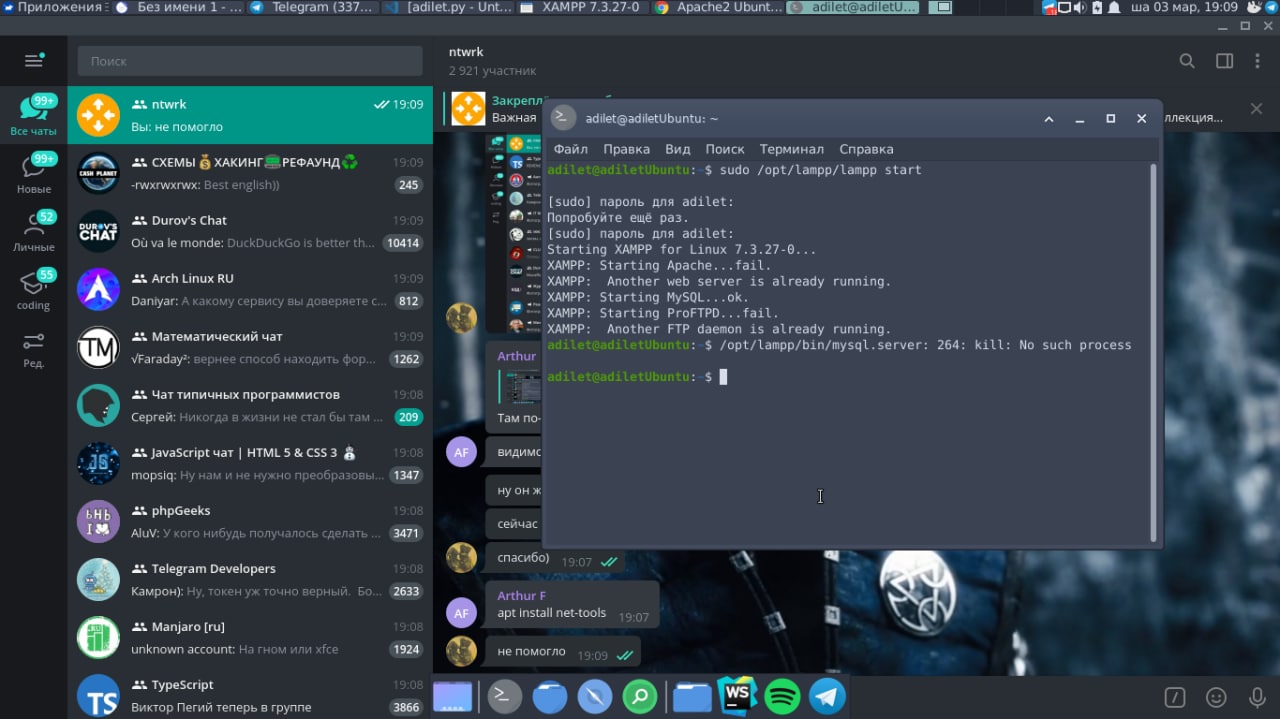Viewport: 1280px width, 719px height.
Task: Toggle the Telegram right info sidebar
Action: click(x=1224, y=61)
